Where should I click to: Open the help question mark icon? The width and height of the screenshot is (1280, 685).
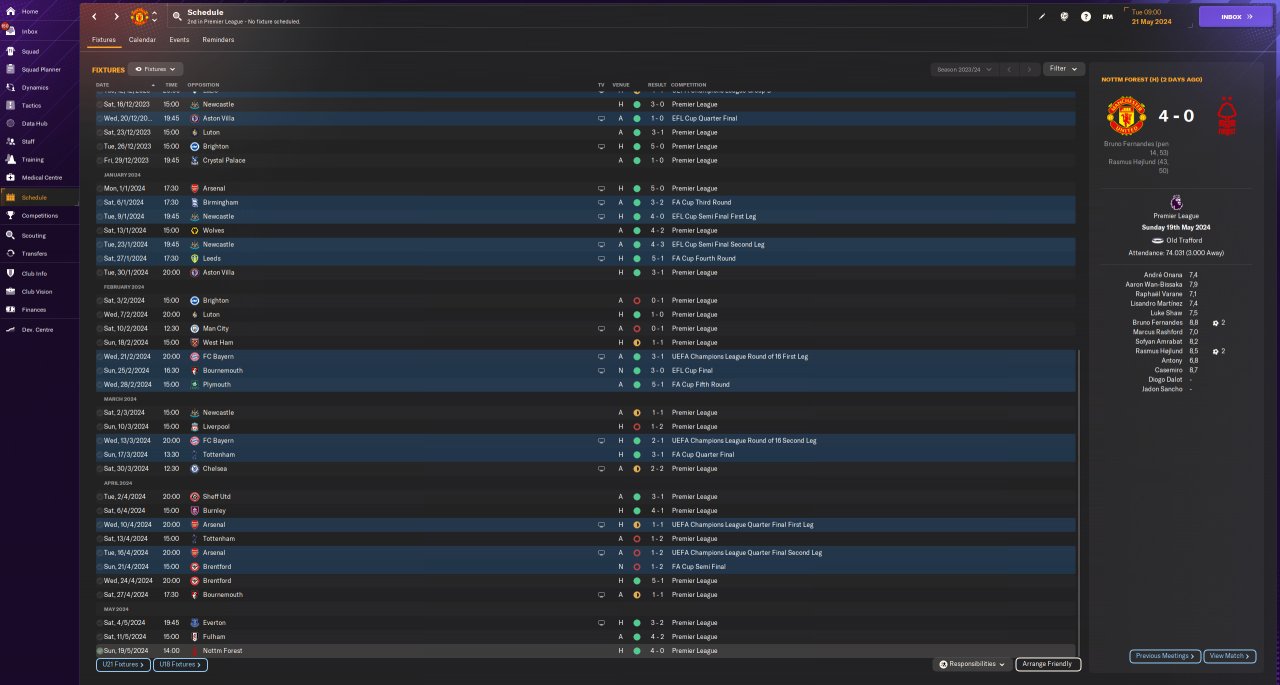[x=1086, y=16]
